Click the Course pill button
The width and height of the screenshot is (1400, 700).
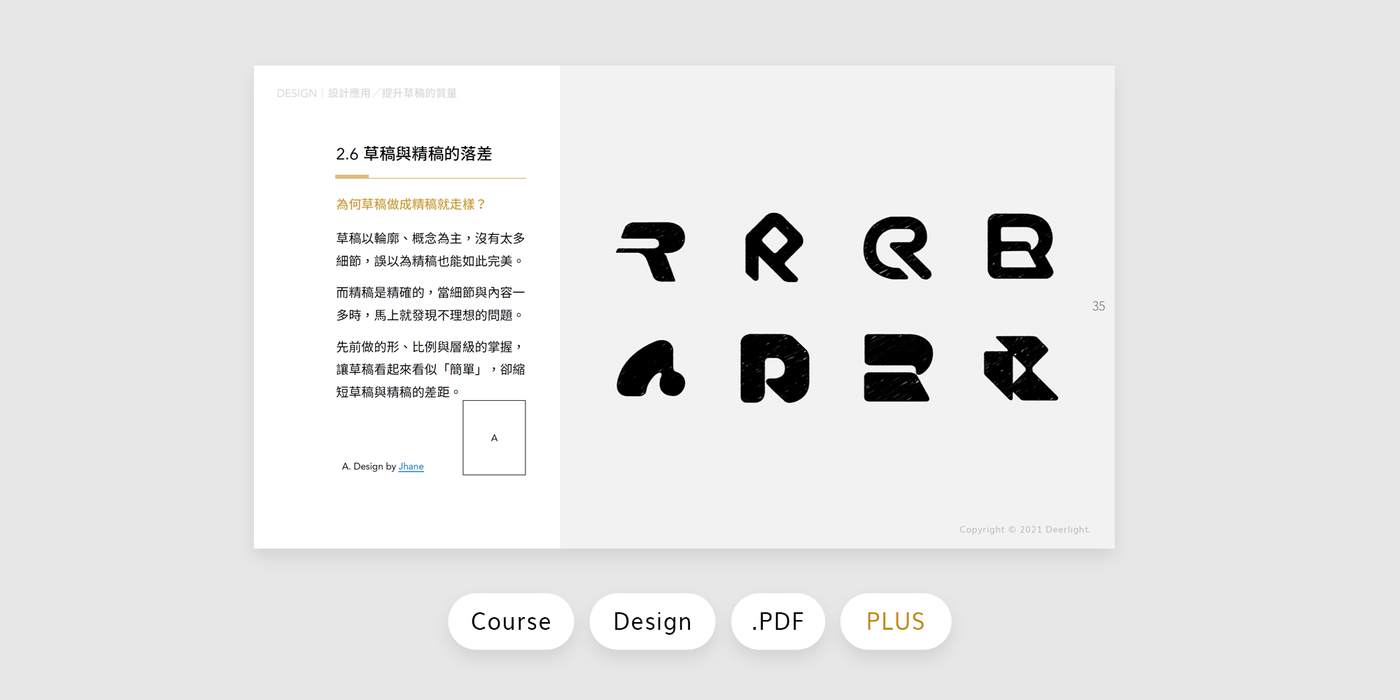[x=511, y=621]
